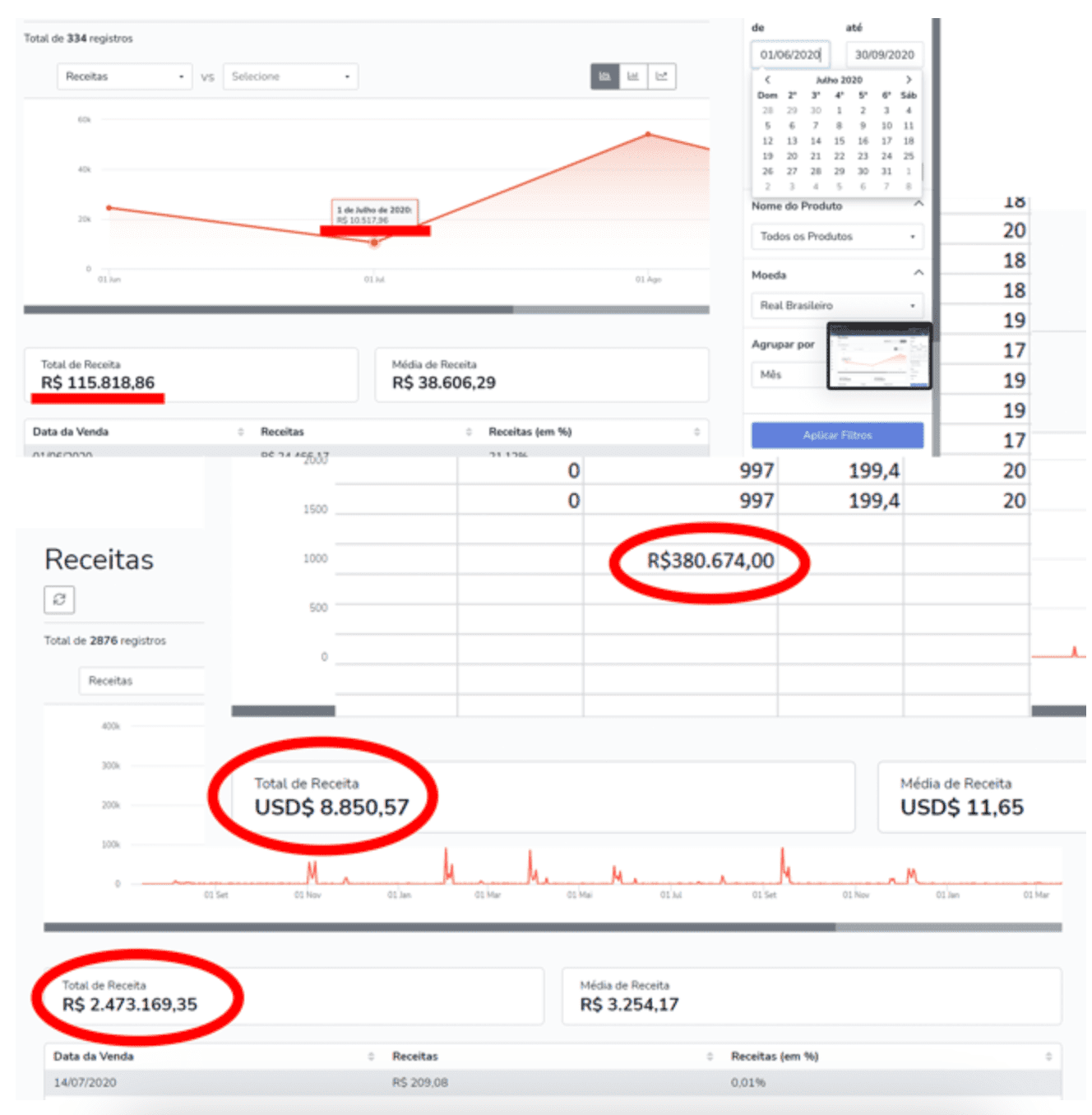Image resolution: width=1092 pixels, height=1115 pixels.
Task: Open the Real Brasileiro currency dropdown
Action: pos(836,306)
